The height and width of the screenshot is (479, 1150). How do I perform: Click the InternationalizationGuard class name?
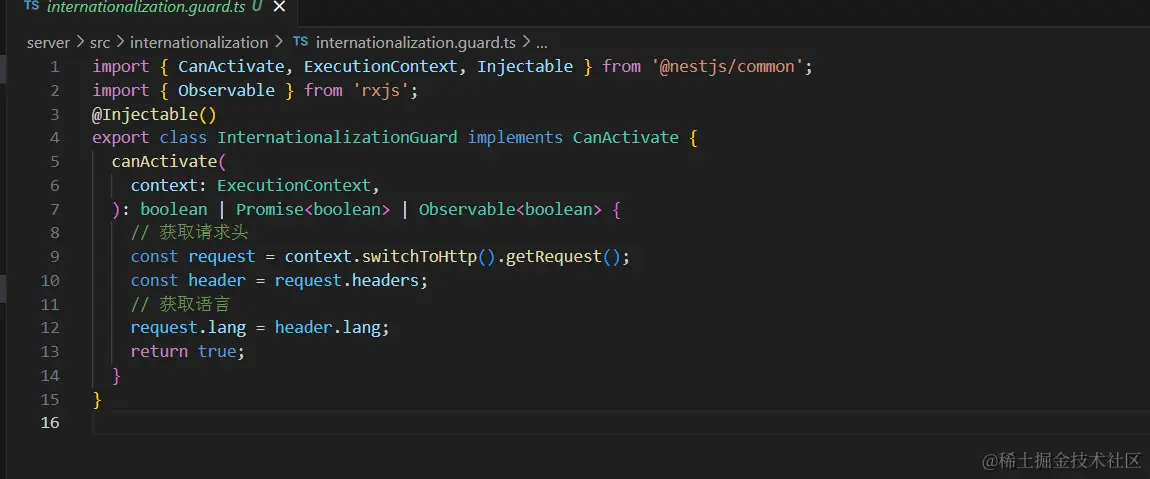click(337, 138)
